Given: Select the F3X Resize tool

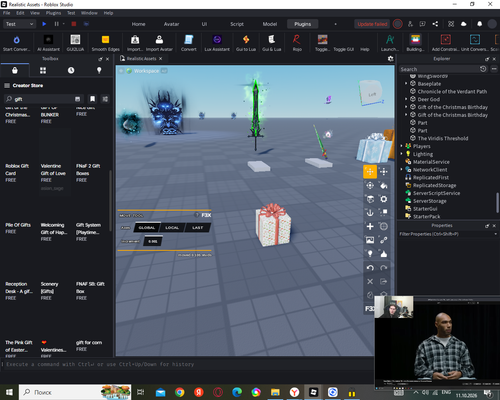Looking at the screenshot, I should pyautogui.click(x=384, y=172).
